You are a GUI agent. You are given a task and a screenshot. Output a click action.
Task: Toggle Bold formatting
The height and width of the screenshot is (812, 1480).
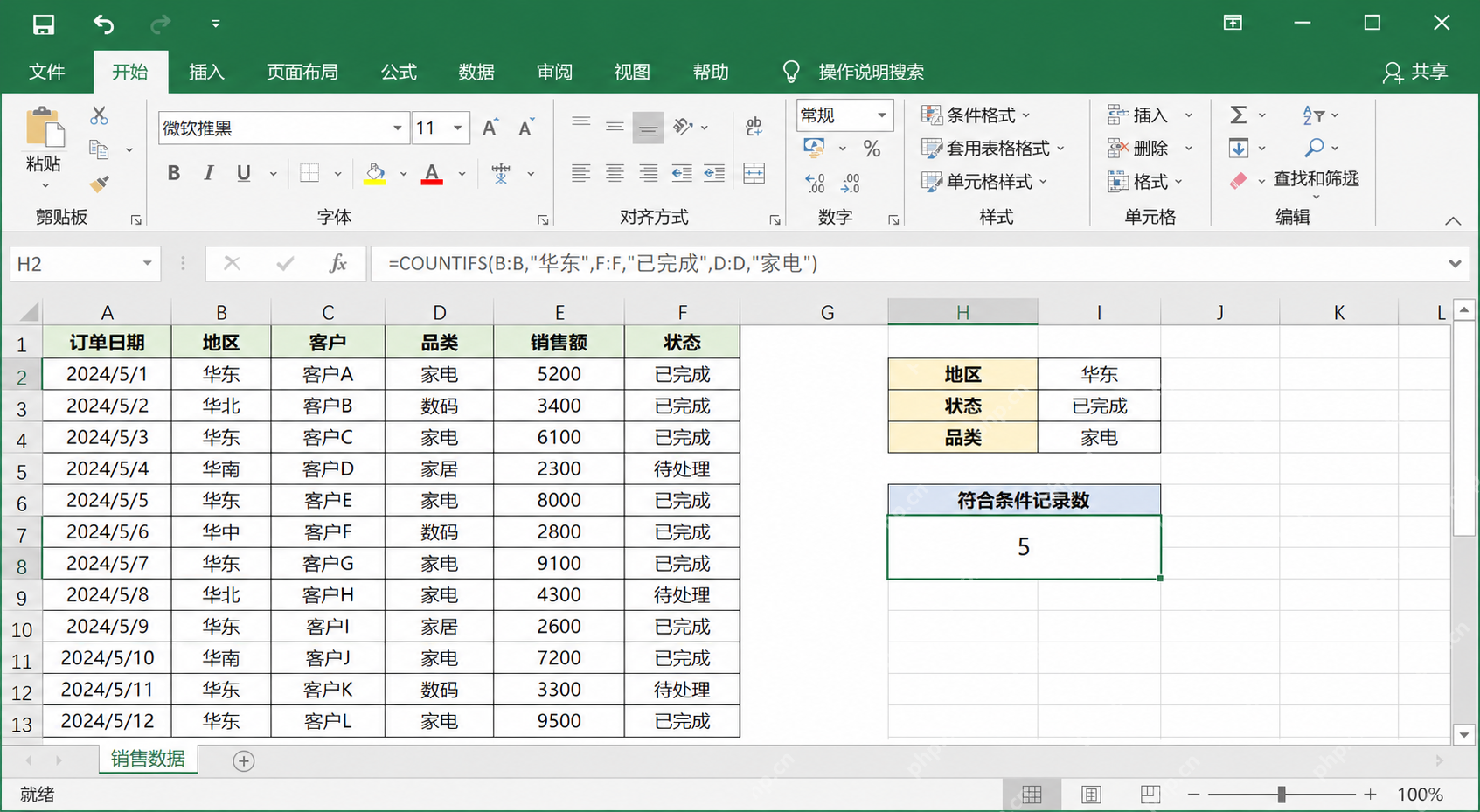(x=174, y=173)
